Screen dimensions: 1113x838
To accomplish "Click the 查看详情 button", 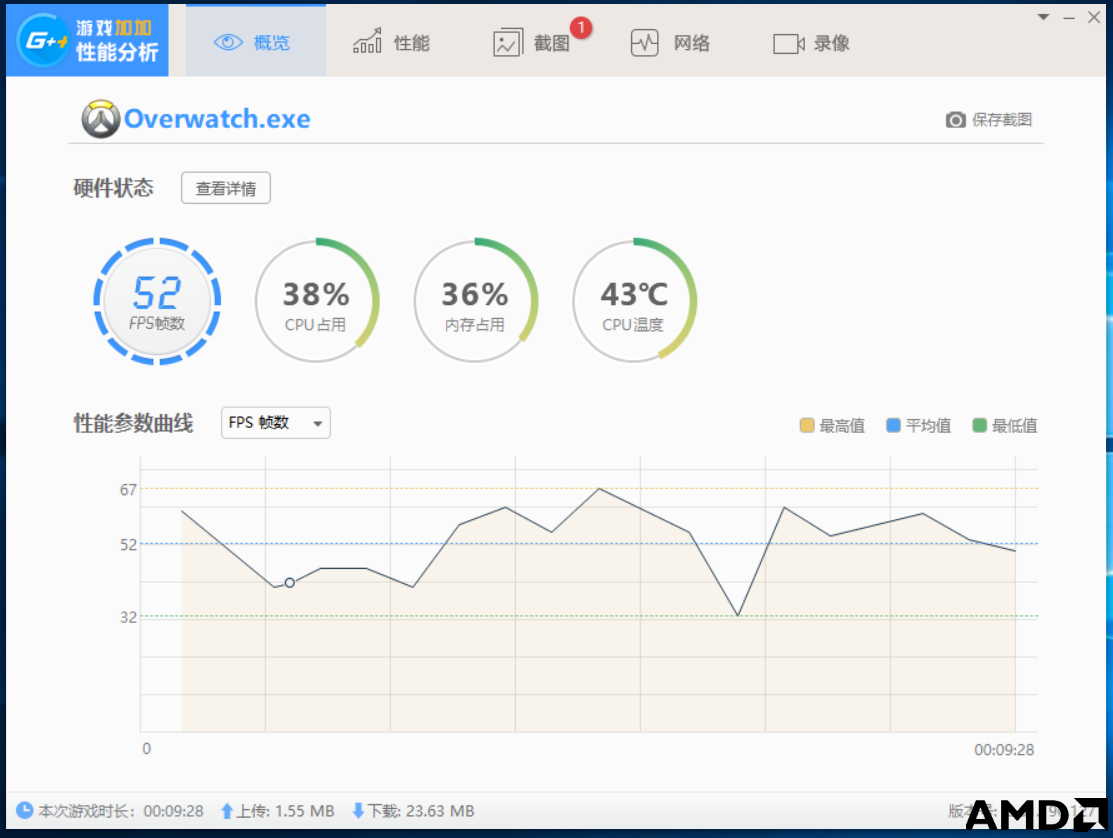I will [x=226, y=188].
